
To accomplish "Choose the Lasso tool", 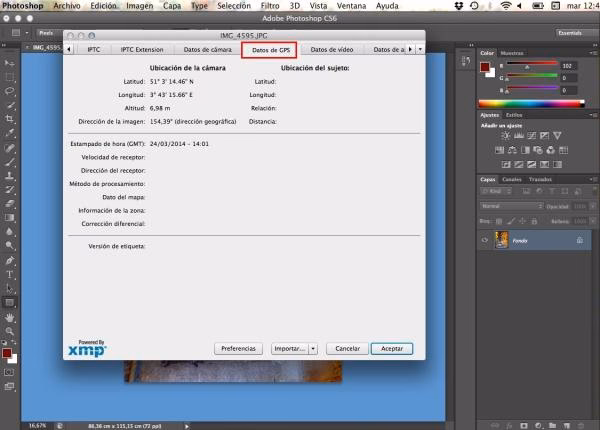I will 9,89.
